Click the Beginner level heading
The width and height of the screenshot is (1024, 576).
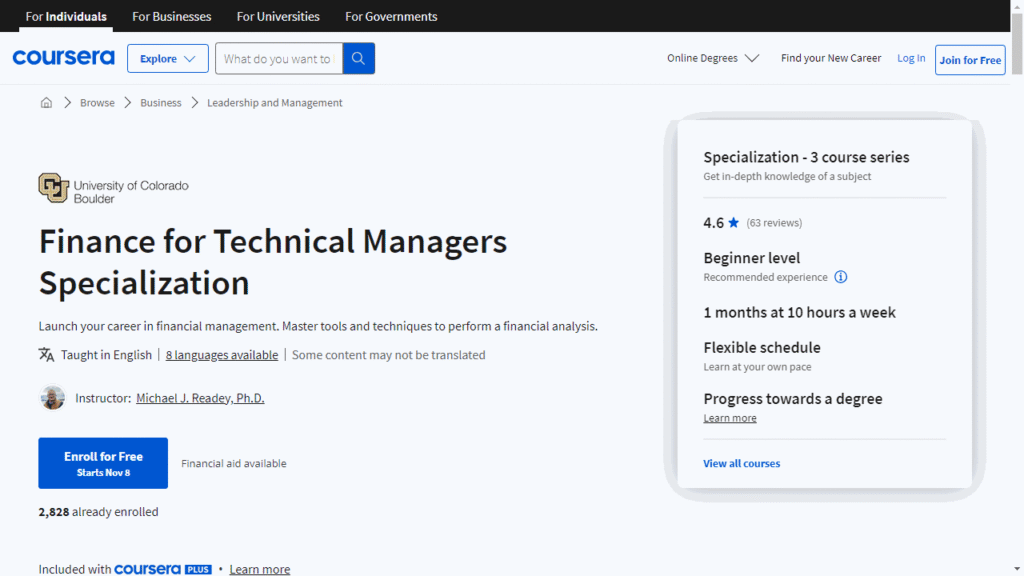(x=752, y=258)
